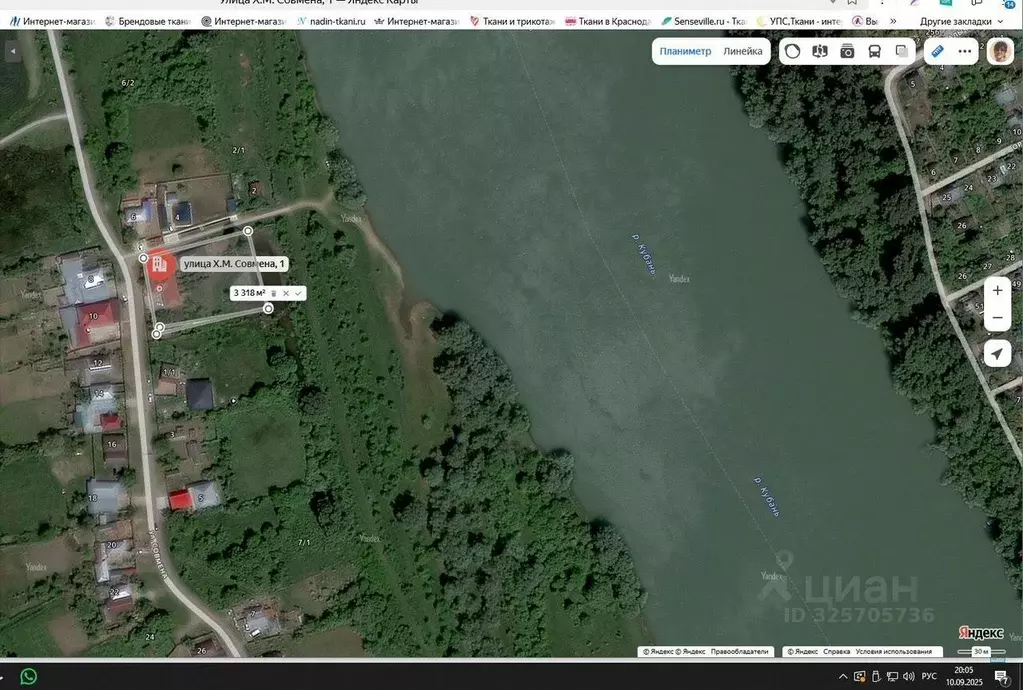Click the ruler measurement tool icon
This screenshot has width=1023, height=690.
pyautogui.click(x=937, y=52)
